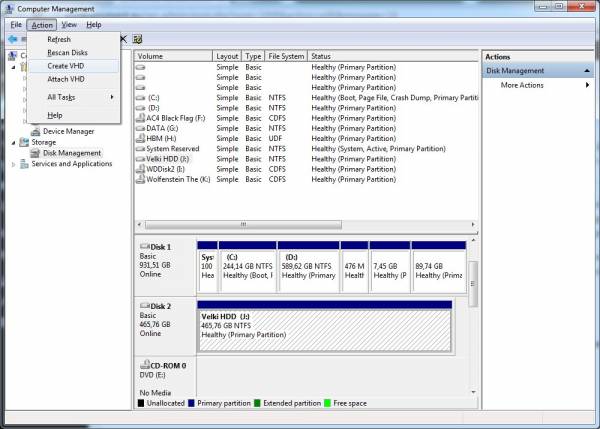Image resolution: width=600 pixels, height=429 pixels.
Task: Select the (C:) 244,14 GB NTFS partition block
Action: pos(248,267)
